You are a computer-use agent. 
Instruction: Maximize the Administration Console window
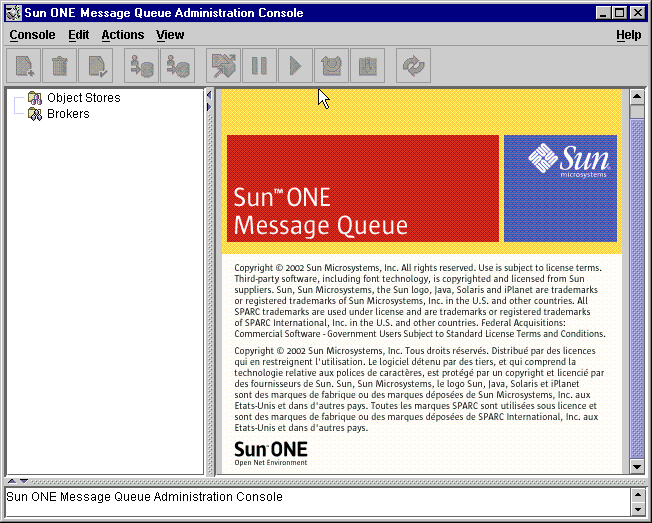click(x=620, y=13)
